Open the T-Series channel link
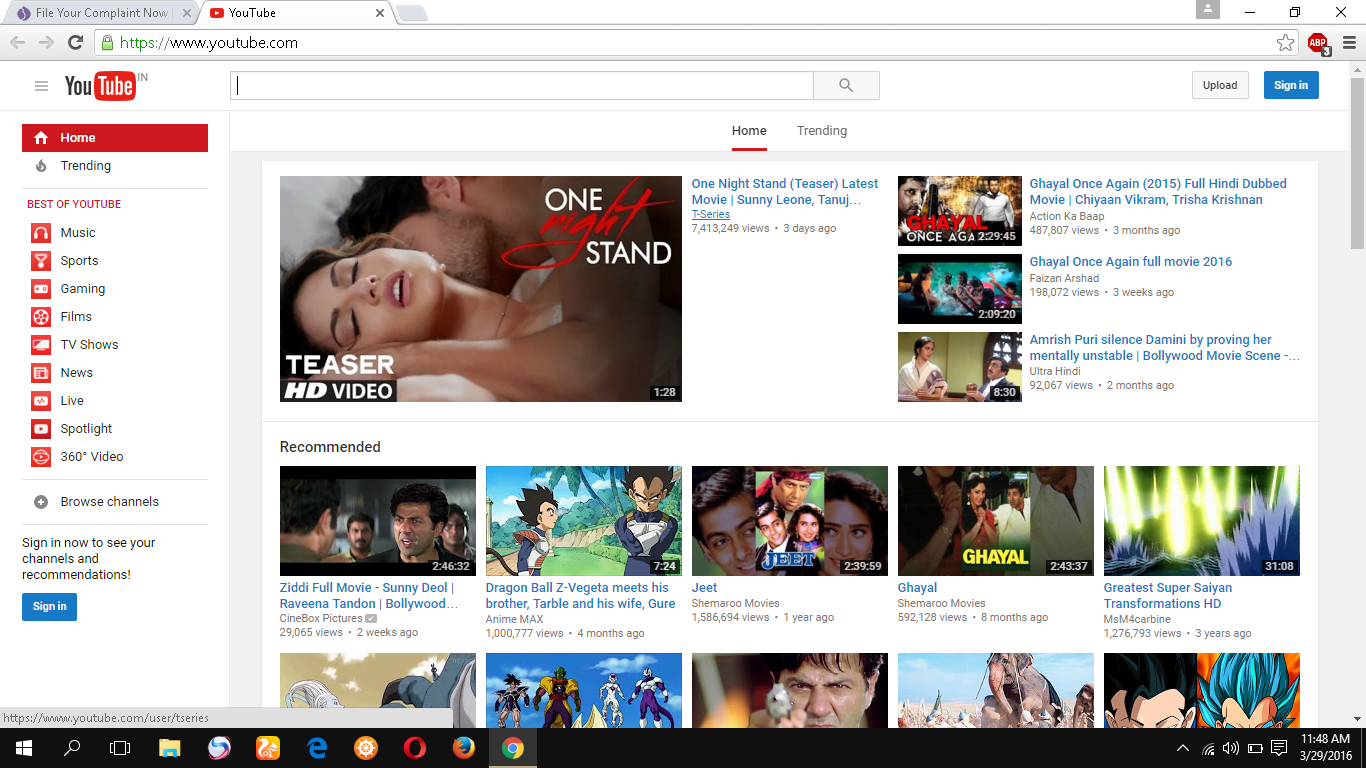The image size is (1366, 768). pos(710,215)
